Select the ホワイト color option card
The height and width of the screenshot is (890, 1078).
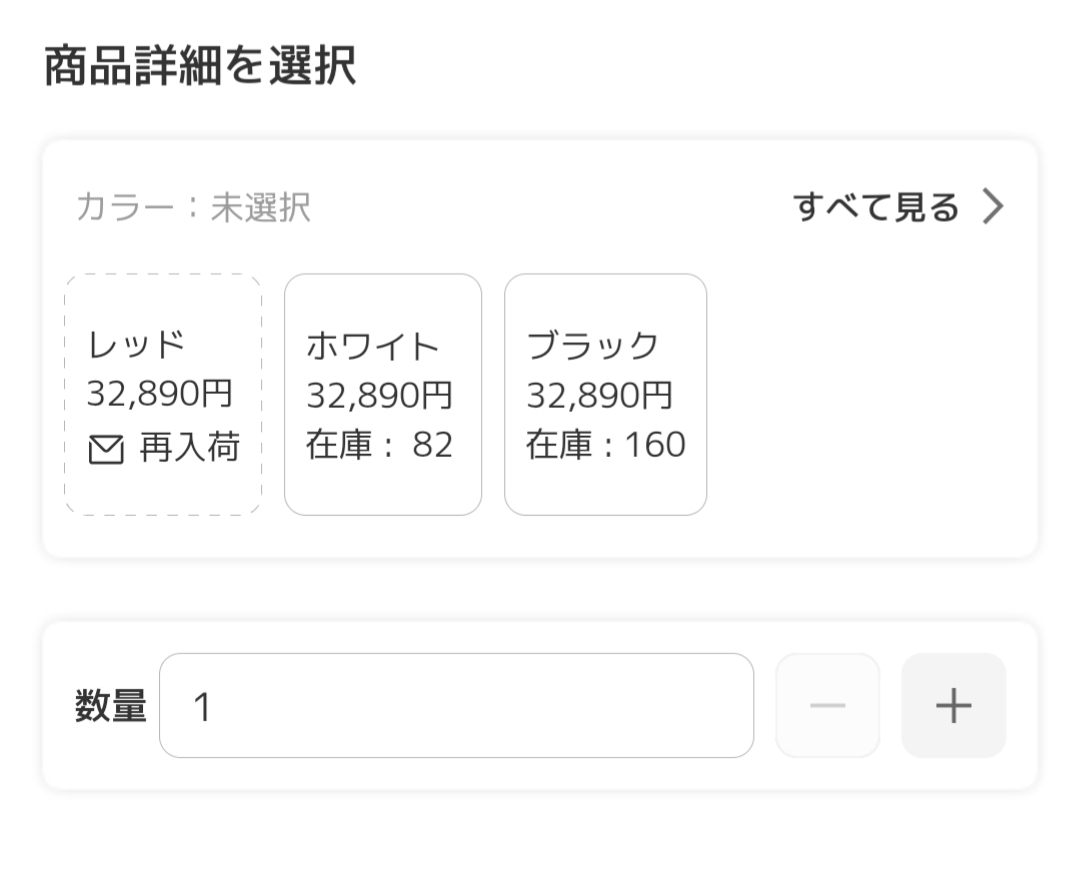point(383,394)
